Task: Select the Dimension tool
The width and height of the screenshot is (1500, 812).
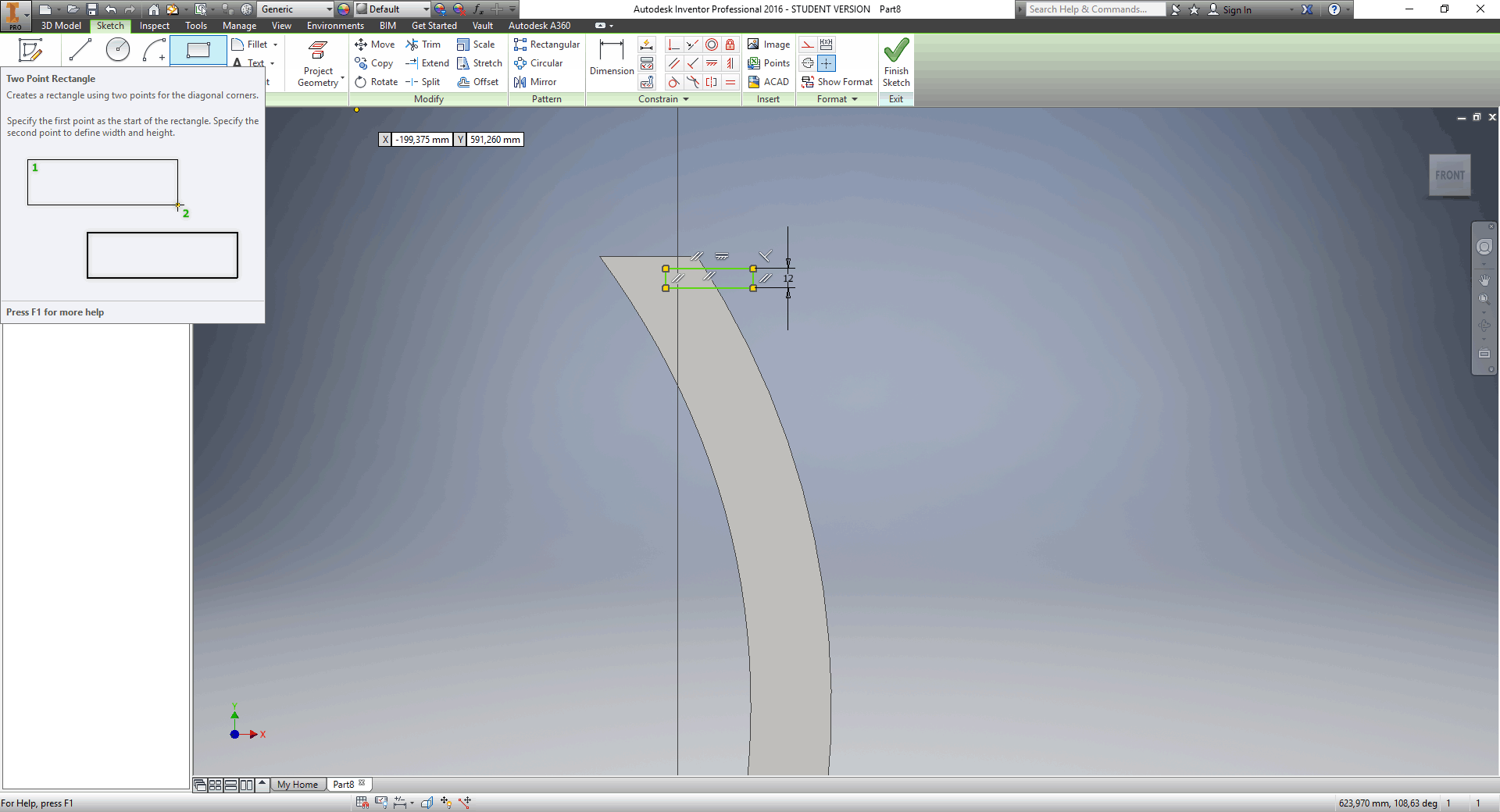Action: click(x=612, y=57)
